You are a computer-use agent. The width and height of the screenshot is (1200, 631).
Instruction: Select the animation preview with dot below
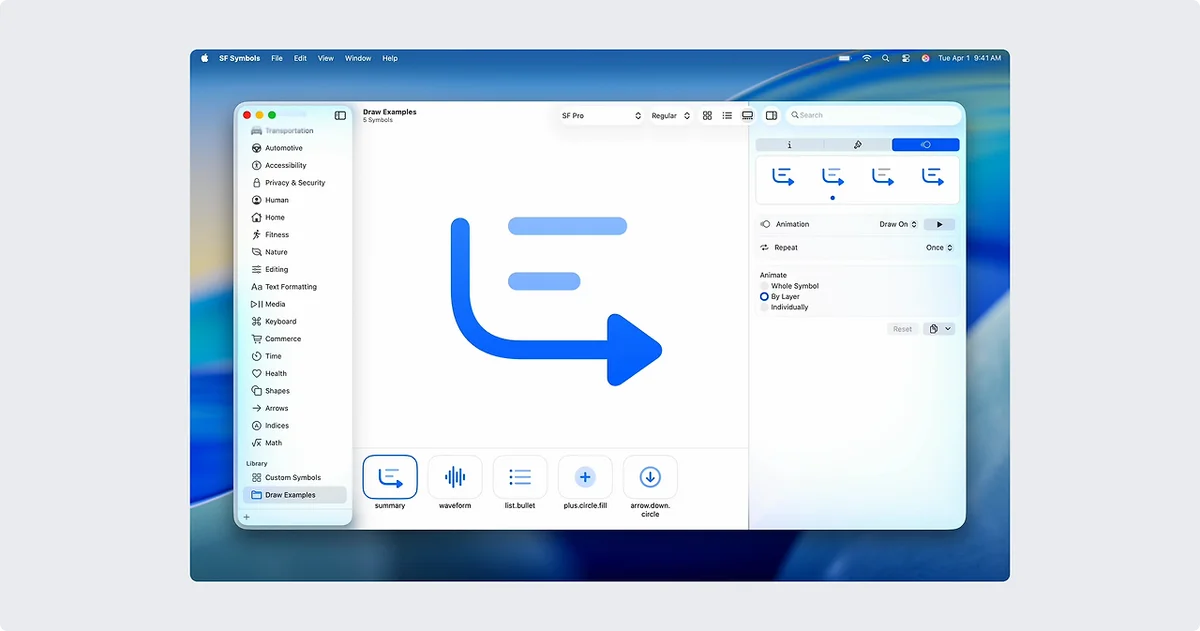(x=833, y=177)
